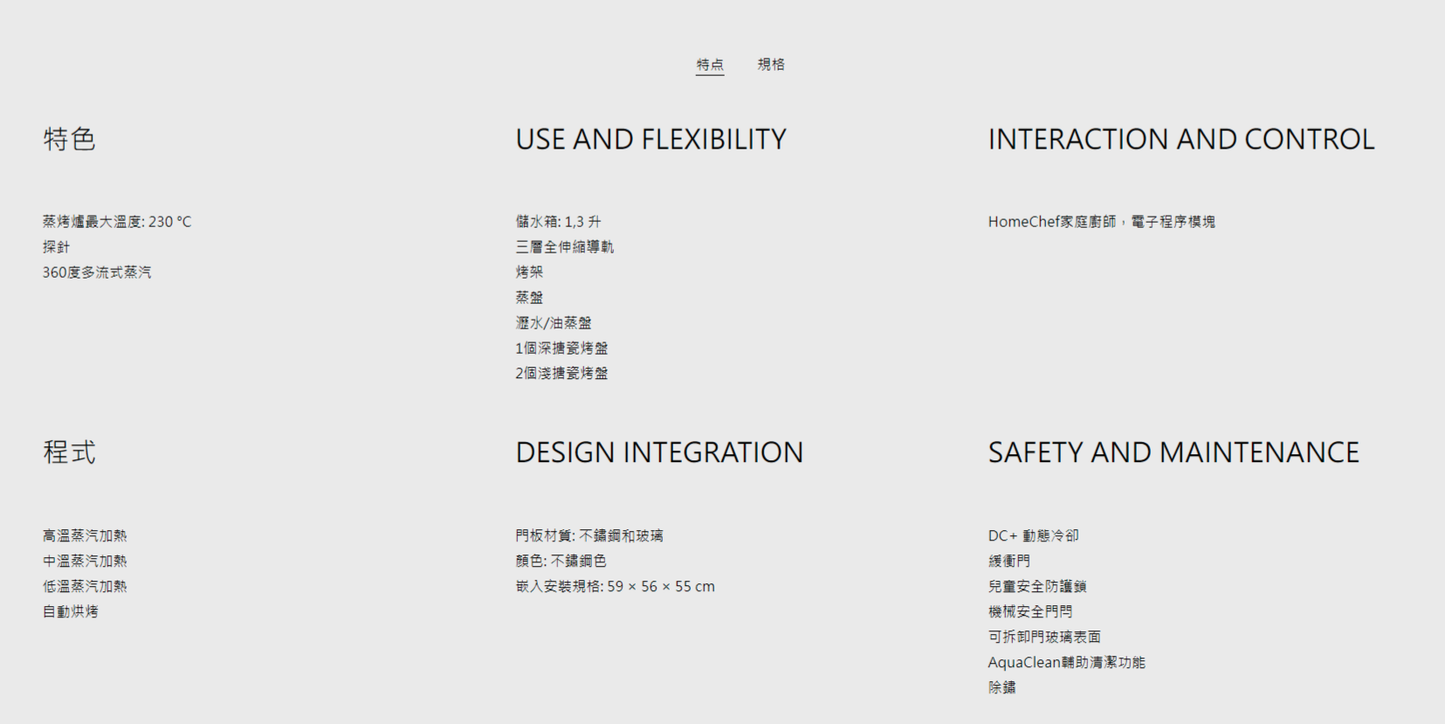Click the SAFETY AND MAINTENANCE heading
The image size is (1445, 724).
pos(1173,452)
